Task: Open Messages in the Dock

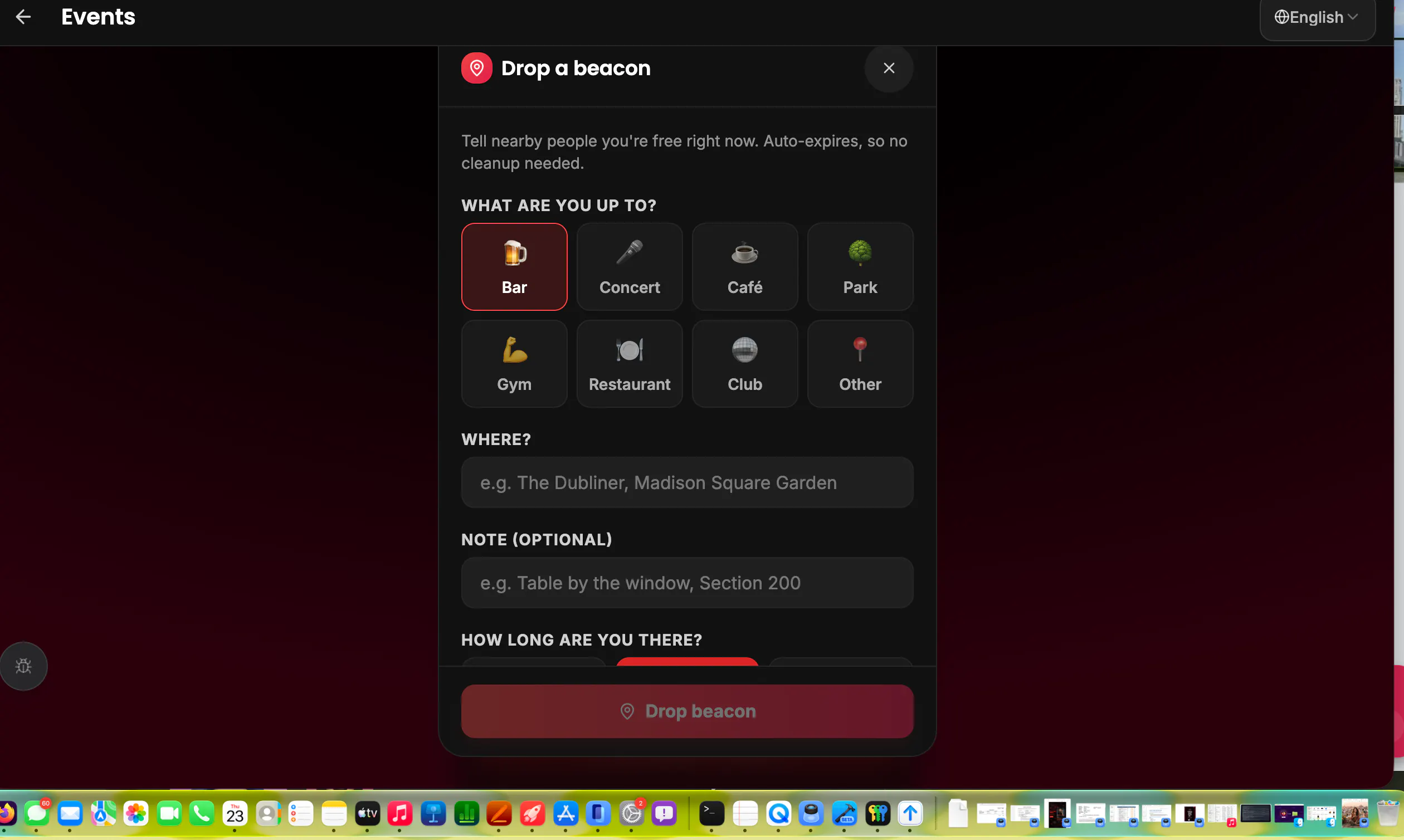Action: [37, 814]
